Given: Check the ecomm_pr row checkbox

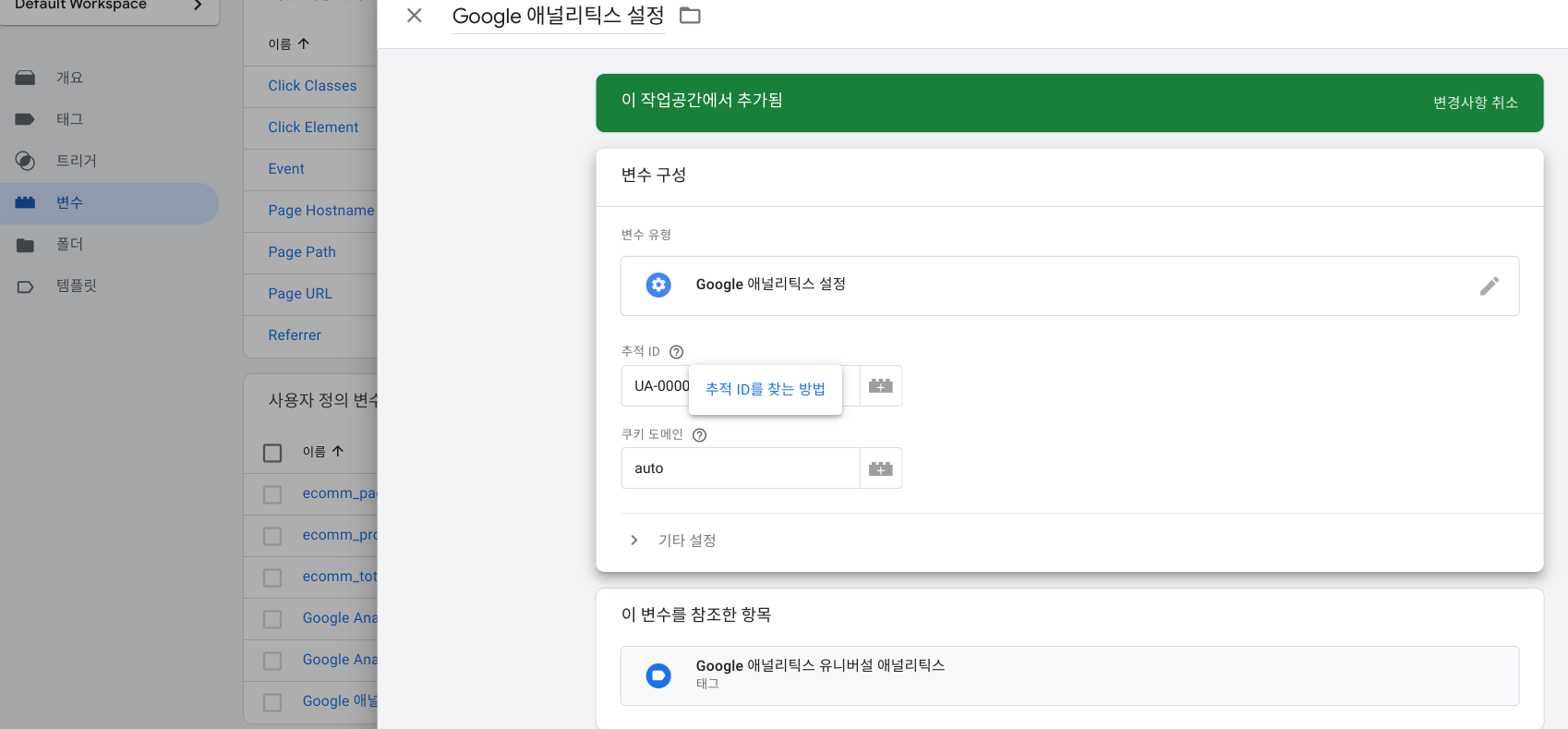Looking at the screenshot, I should pos(272,536).
